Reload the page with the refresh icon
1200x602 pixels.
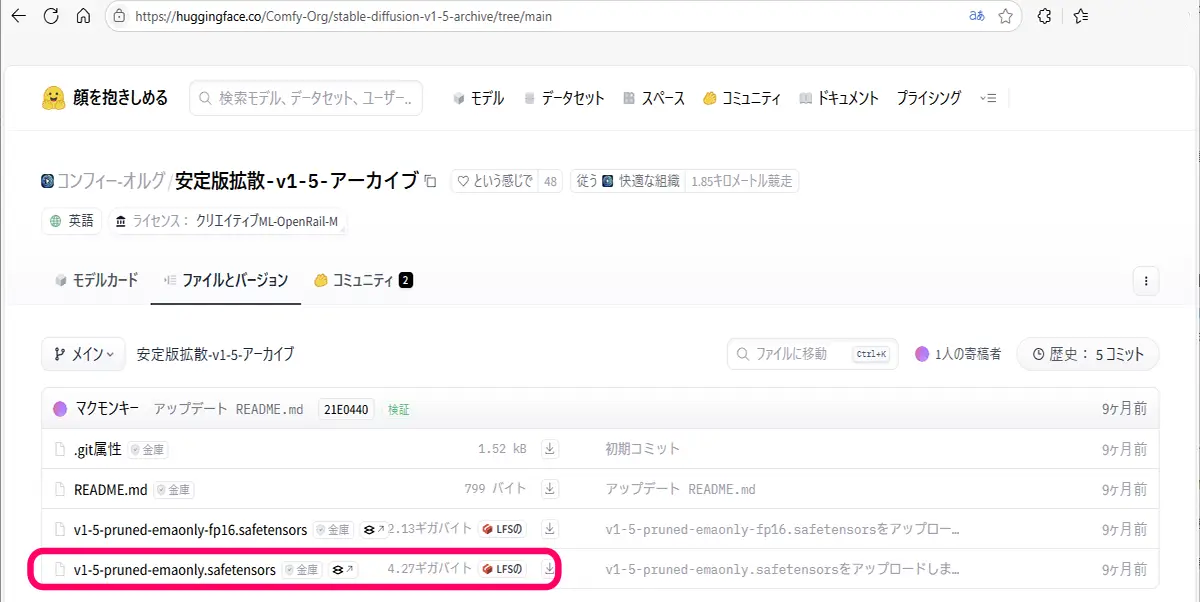51,16
